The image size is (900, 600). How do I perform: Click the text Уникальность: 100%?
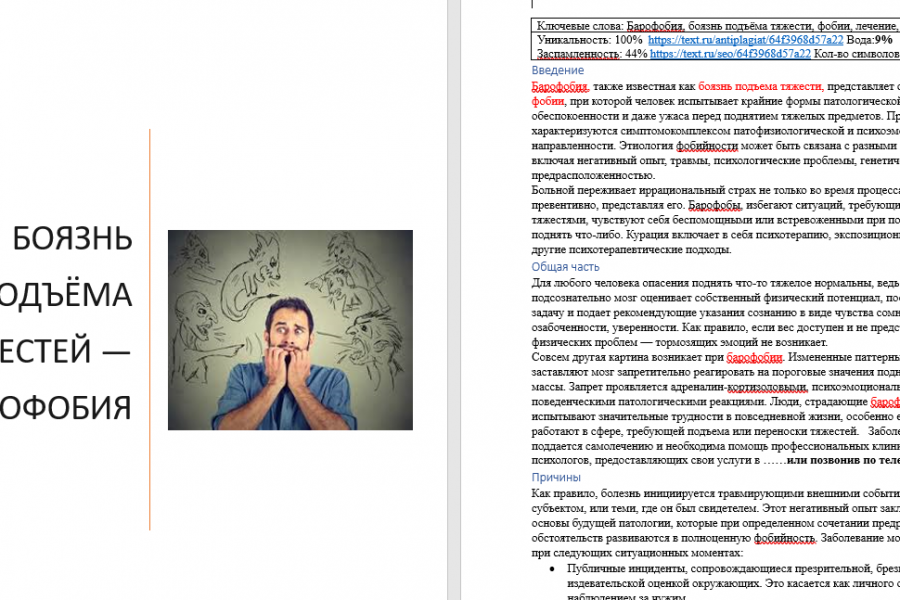[x=589, y=40]
